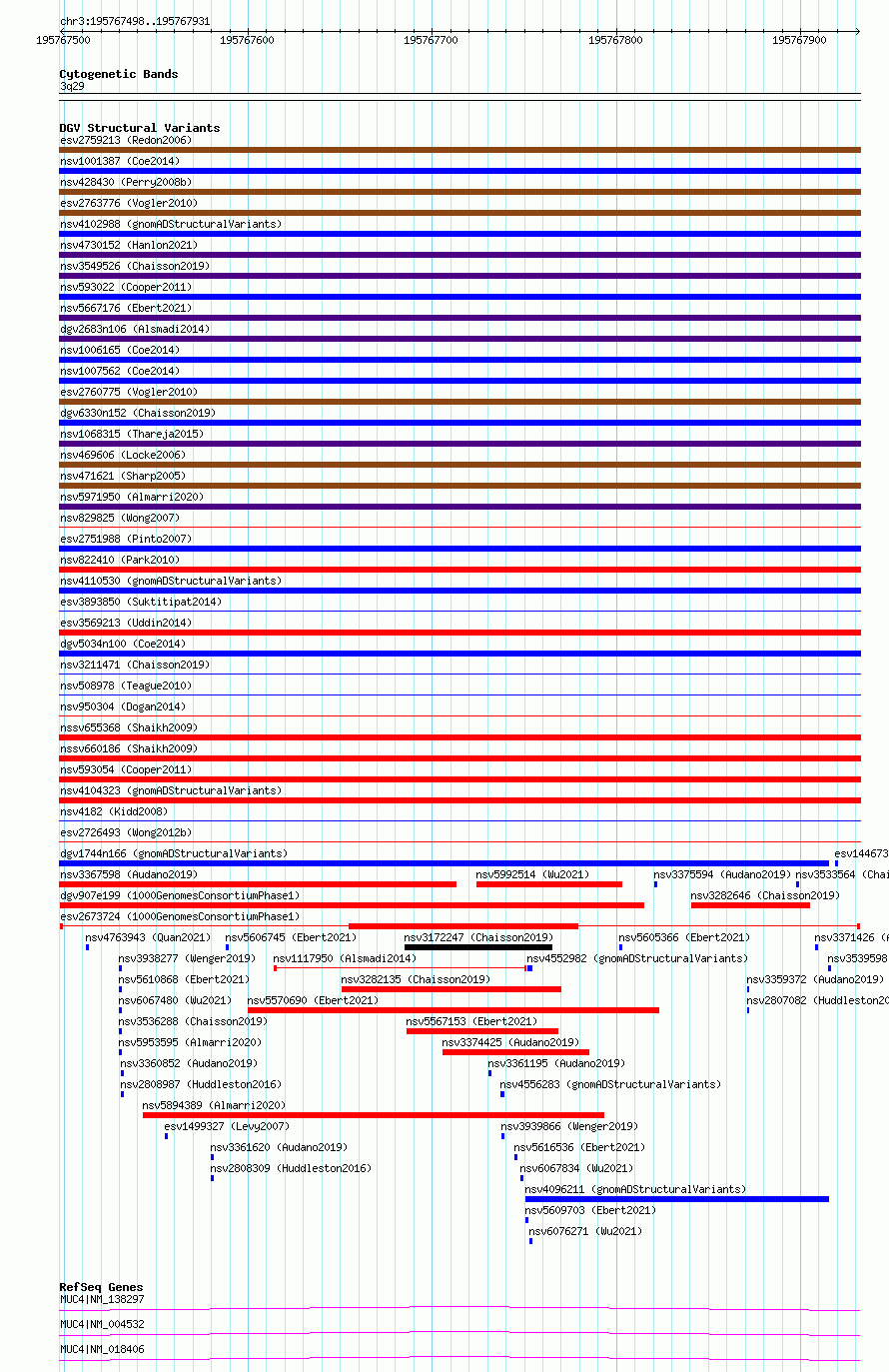Click nsv2808309 (Huddleston2016) label
This screenshot has width=889, height=1372.
point(291,1168)
